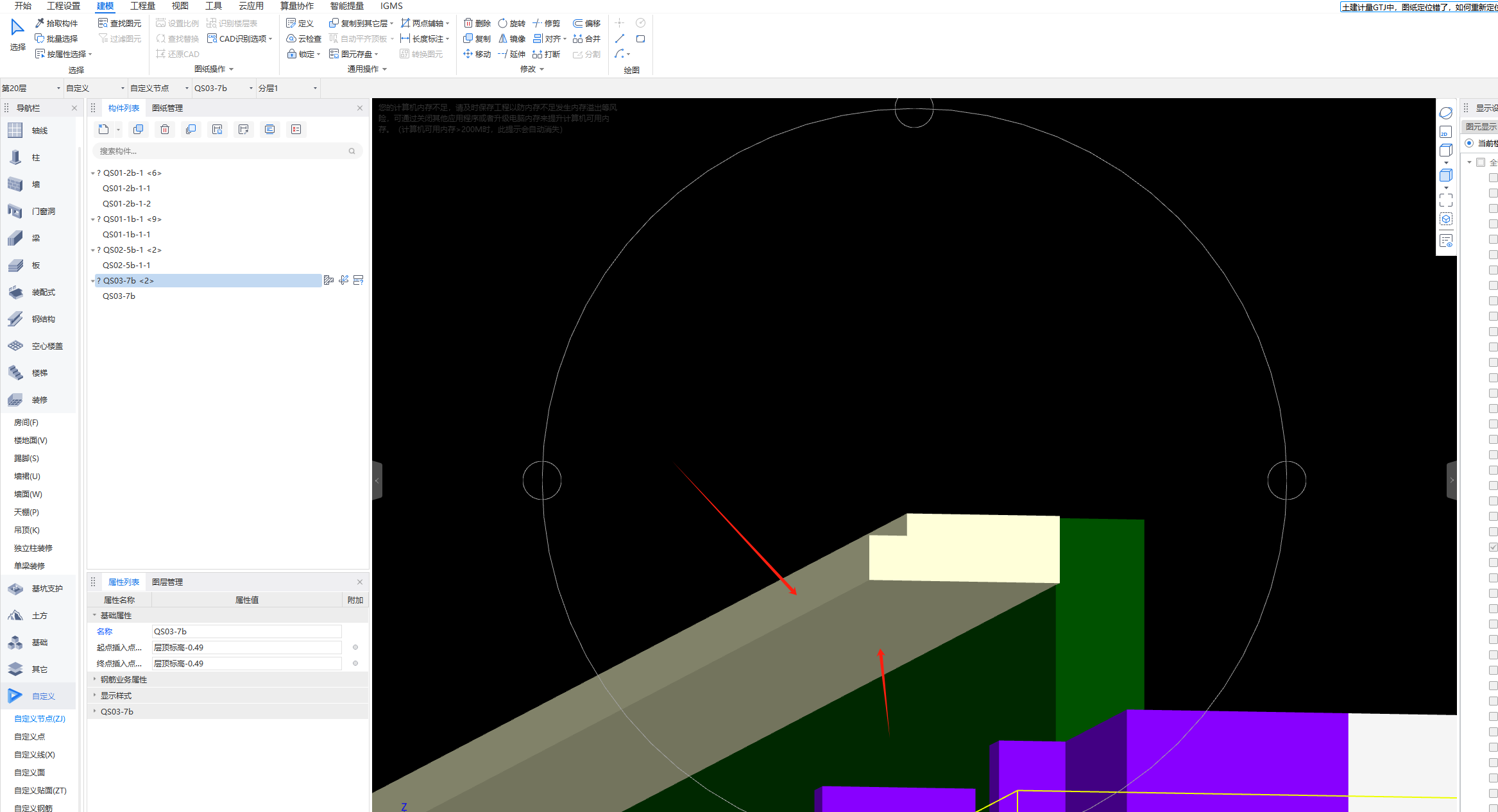
Task: Click the delete trash icon in 构件列表 toolbar
Action: (x=165, y=130)
